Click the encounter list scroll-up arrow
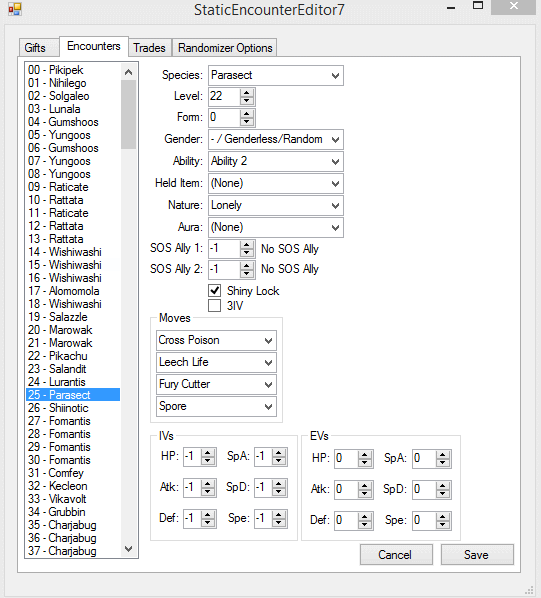Screen dimensions: 541x598 (128, 72)
